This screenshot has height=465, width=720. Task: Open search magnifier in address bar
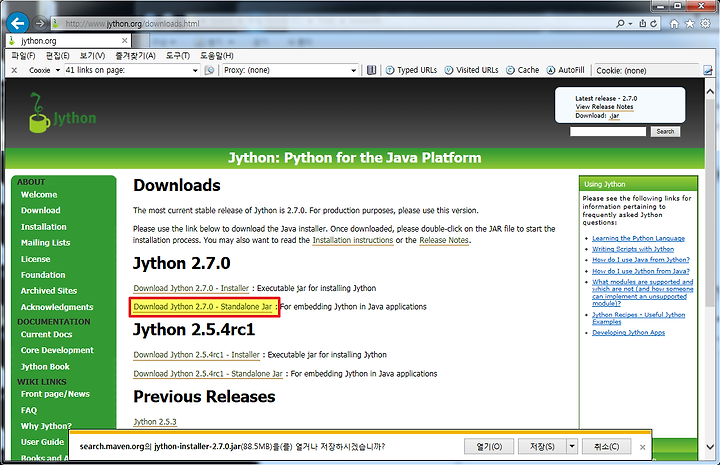tap(620, 23)
